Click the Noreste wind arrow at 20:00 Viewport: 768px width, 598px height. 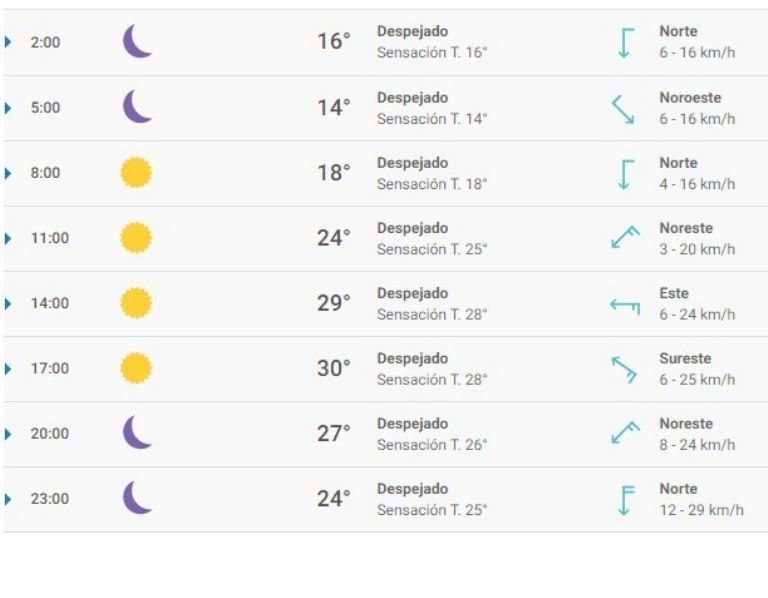[625, 434]
